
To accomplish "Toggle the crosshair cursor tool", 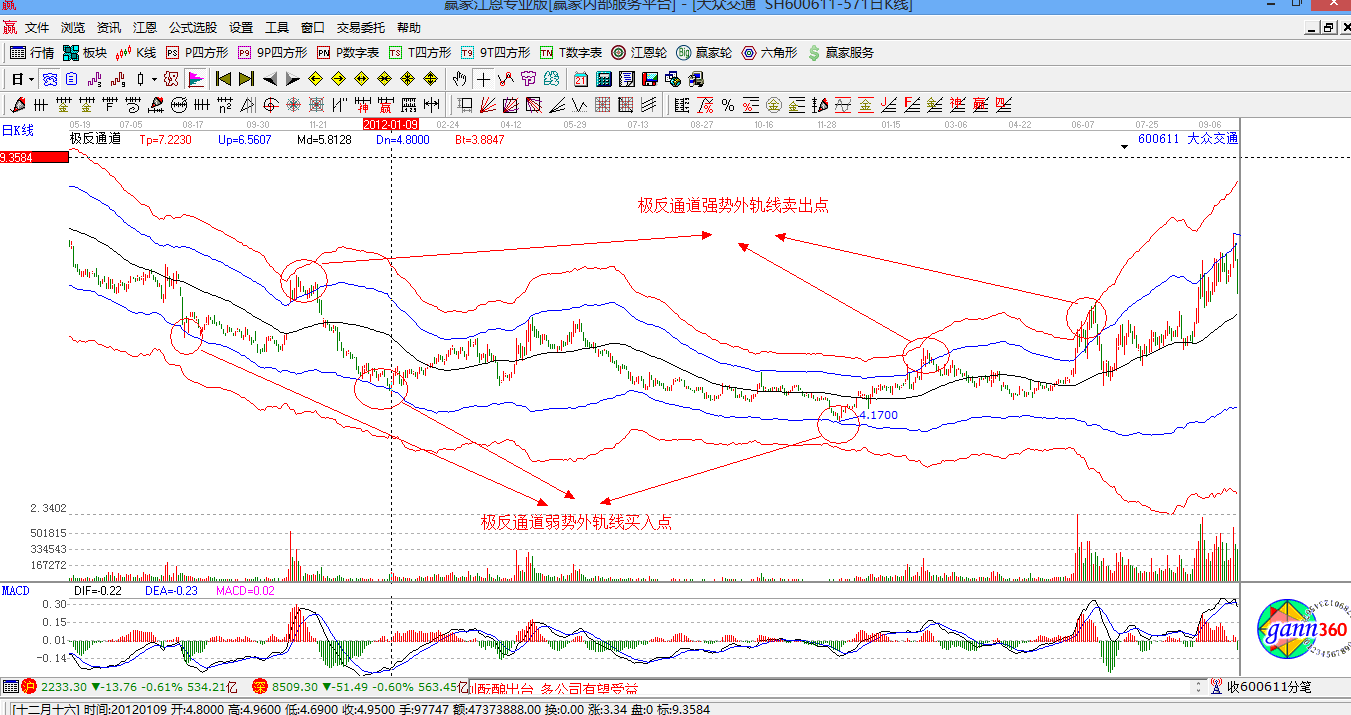I will (483, 79).
